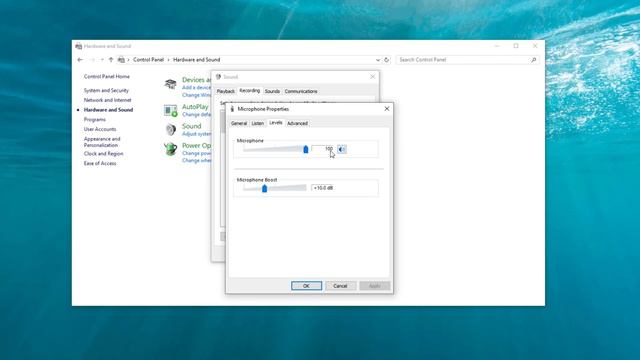This screenshot has height=360, width=640.
Task: Click the Power Options icon
Action: 171,149
